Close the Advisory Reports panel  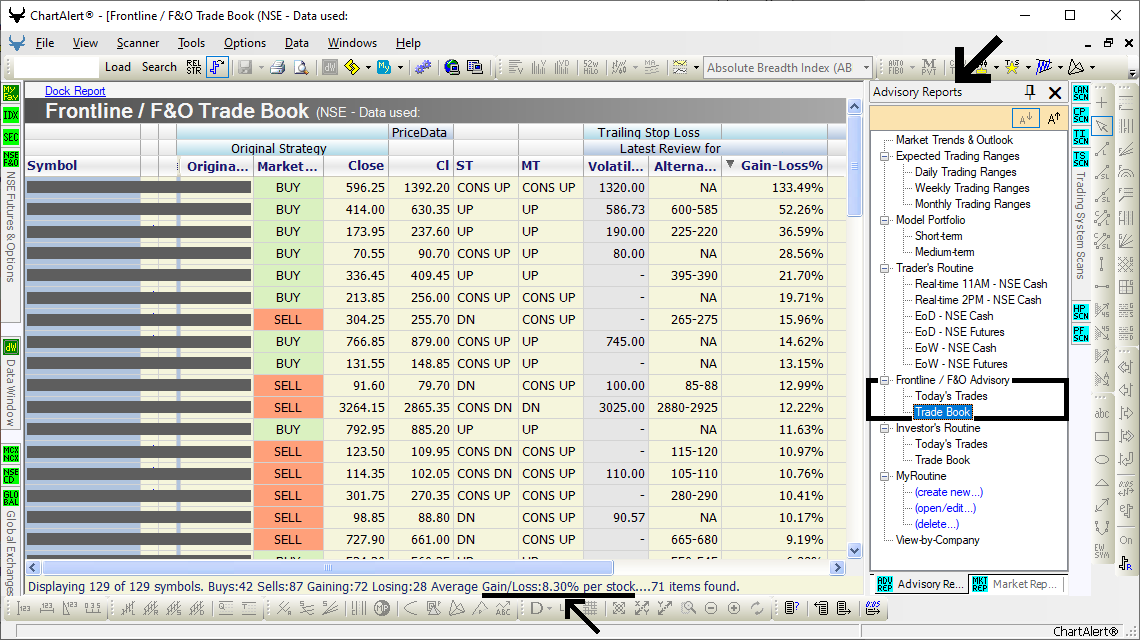[1055, 92]
